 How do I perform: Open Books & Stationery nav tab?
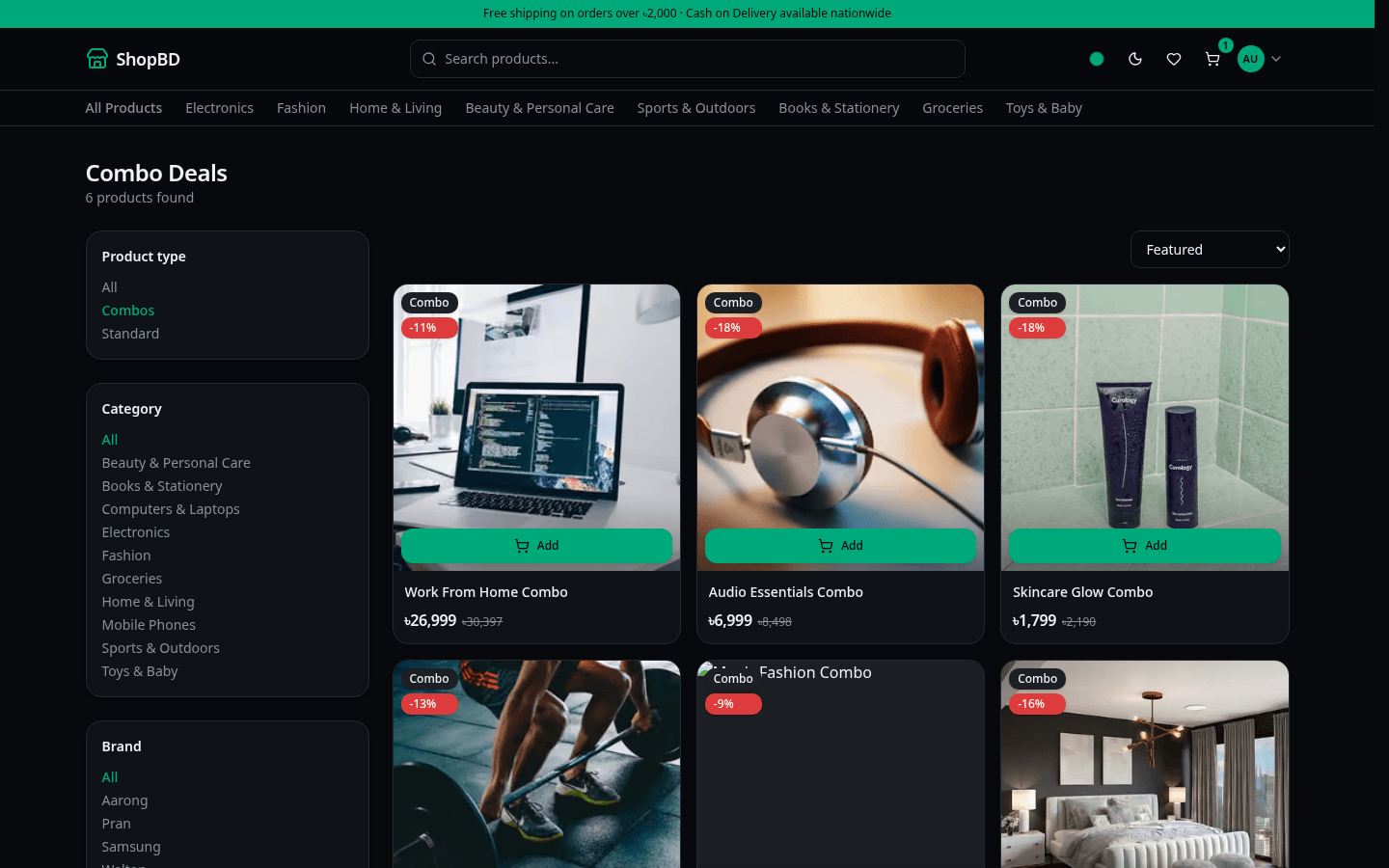839,108
